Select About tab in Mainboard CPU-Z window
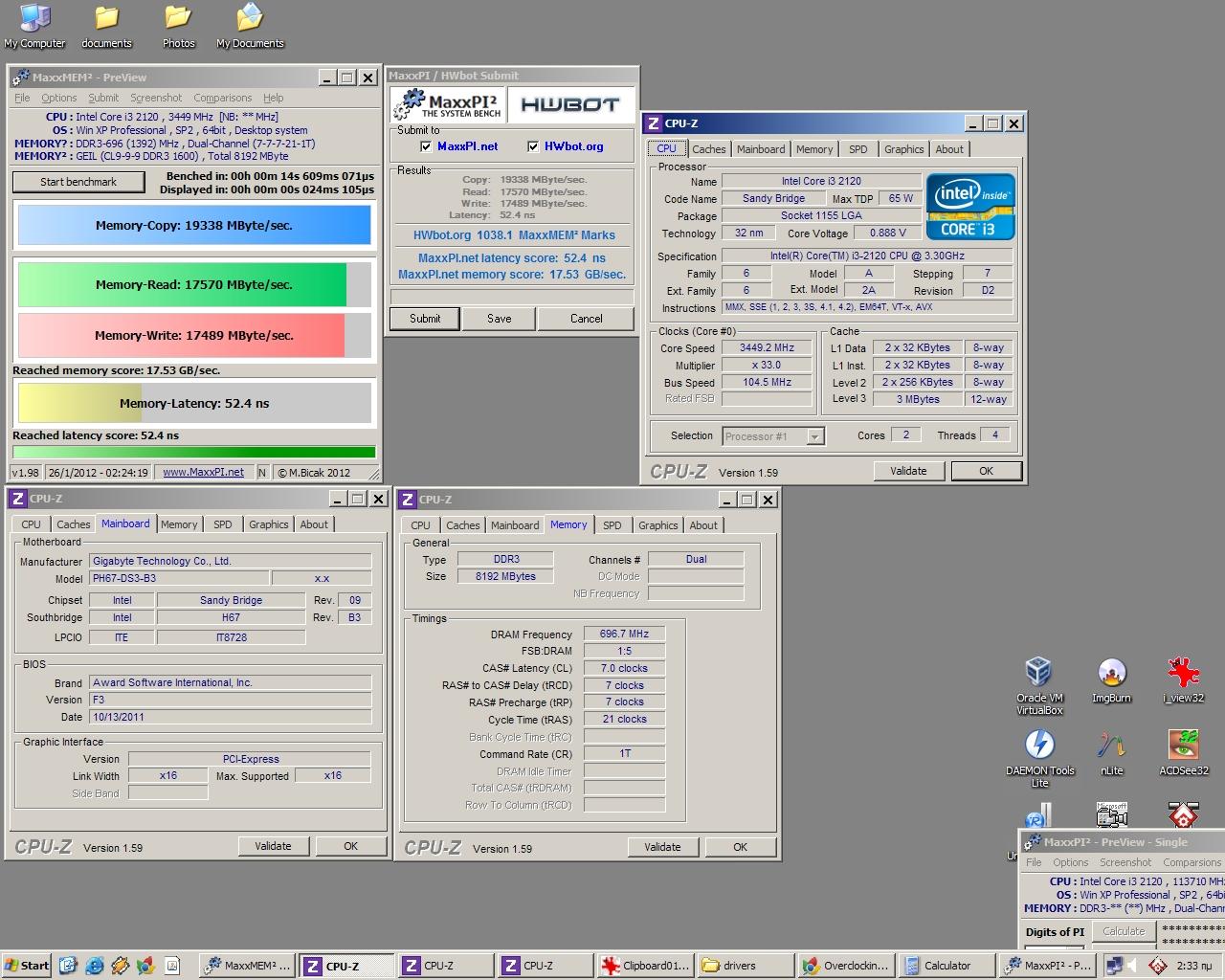 pos(314,524)
